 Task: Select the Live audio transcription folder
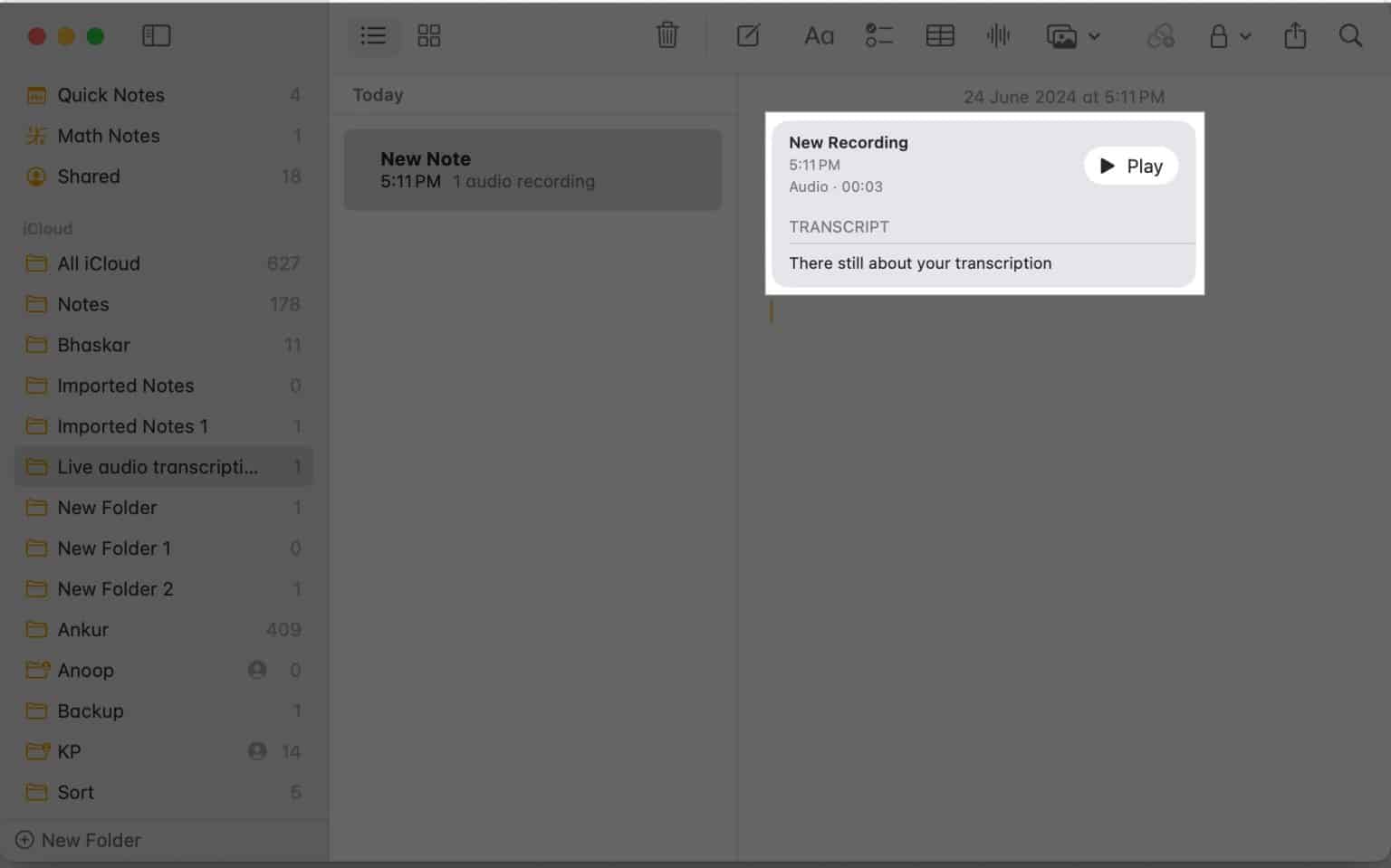click(157, 466)
